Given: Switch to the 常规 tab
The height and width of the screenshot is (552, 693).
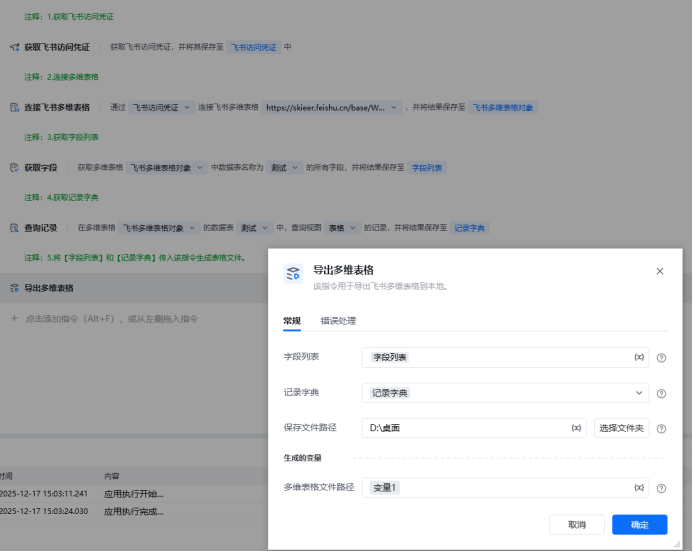Looking at the screenshot, I should tap(292, 321).
